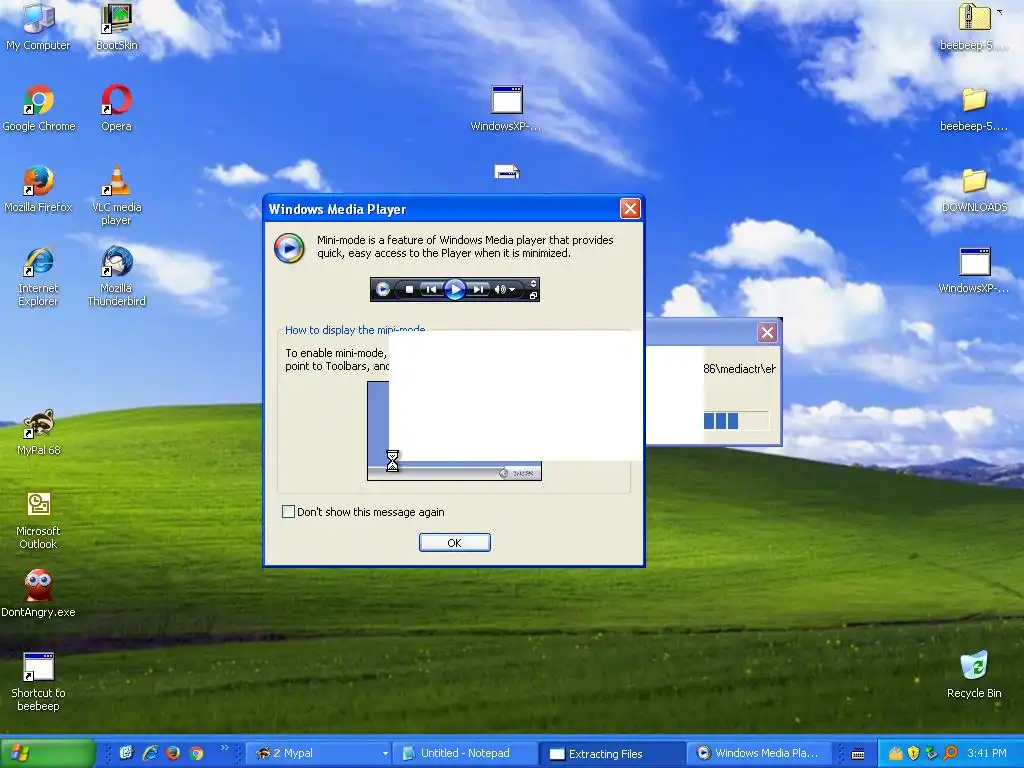Switch to the Extracting Files taskbar button
Viewport: 1024px width, 768px height.
(613, 754)
